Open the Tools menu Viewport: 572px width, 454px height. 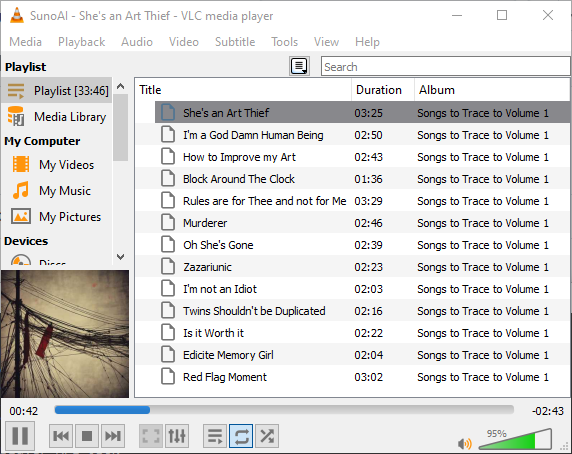(x=284, y=42)
